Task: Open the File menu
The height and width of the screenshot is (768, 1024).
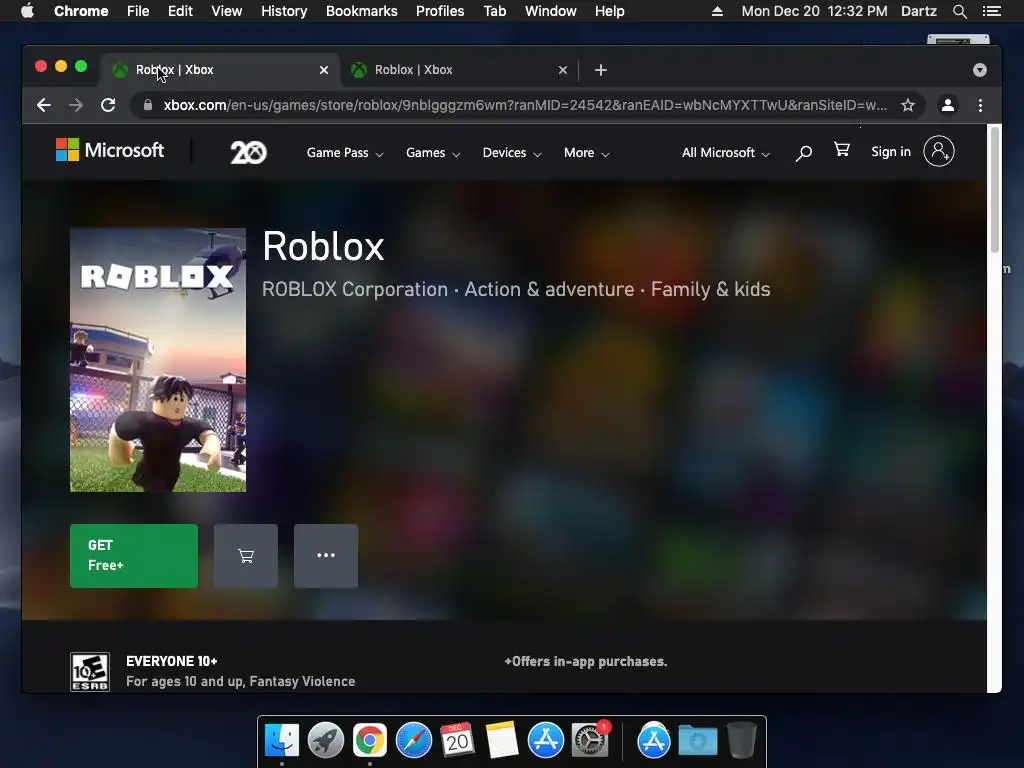Action: tap(138, 11)
